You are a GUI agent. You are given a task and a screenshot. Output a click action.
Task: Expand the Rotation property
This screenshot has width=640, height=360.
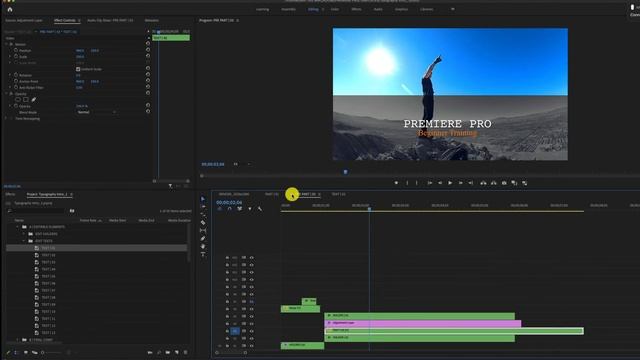(x=10, y=75)
